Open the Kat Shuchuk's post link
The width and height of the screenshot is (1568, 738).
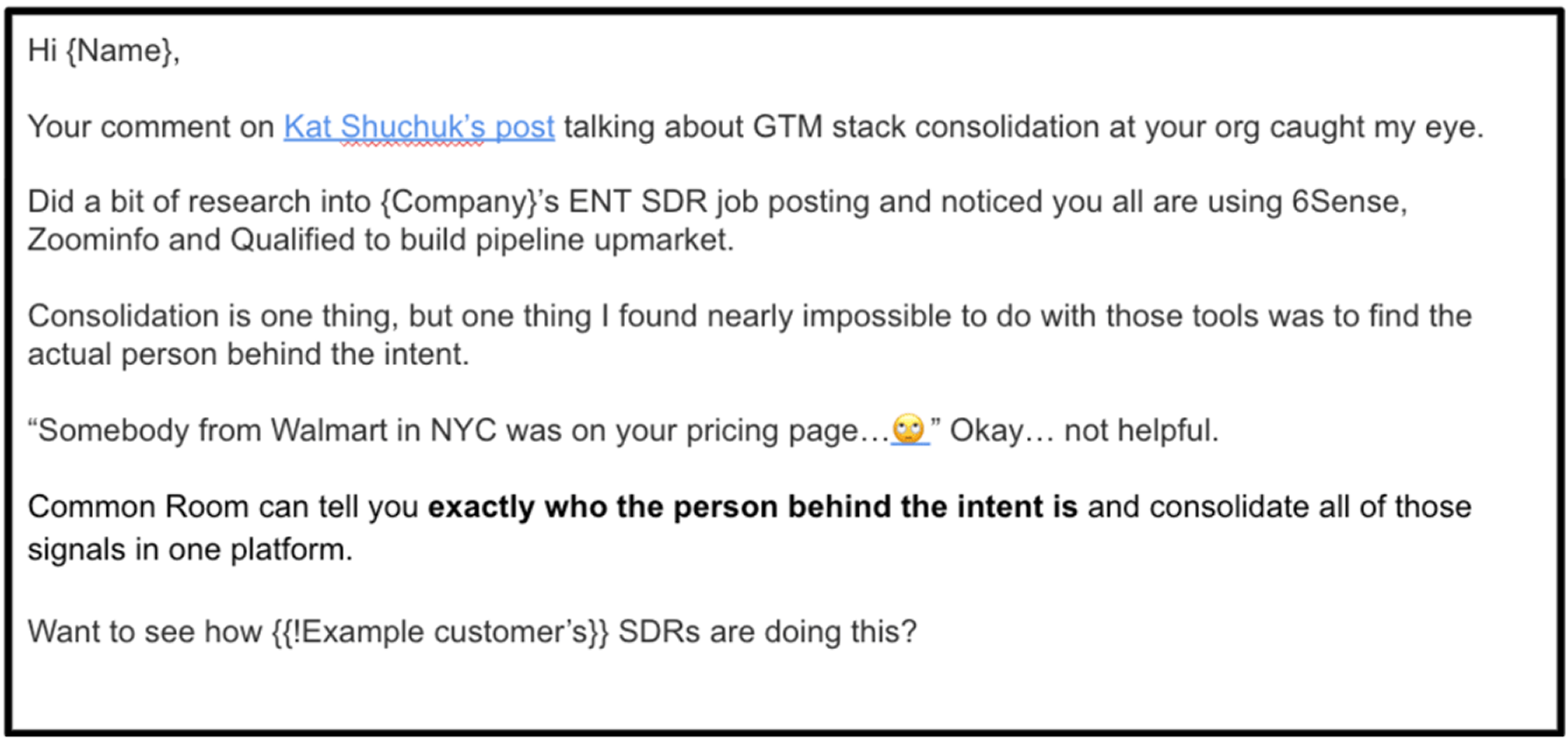pos(419,127)
